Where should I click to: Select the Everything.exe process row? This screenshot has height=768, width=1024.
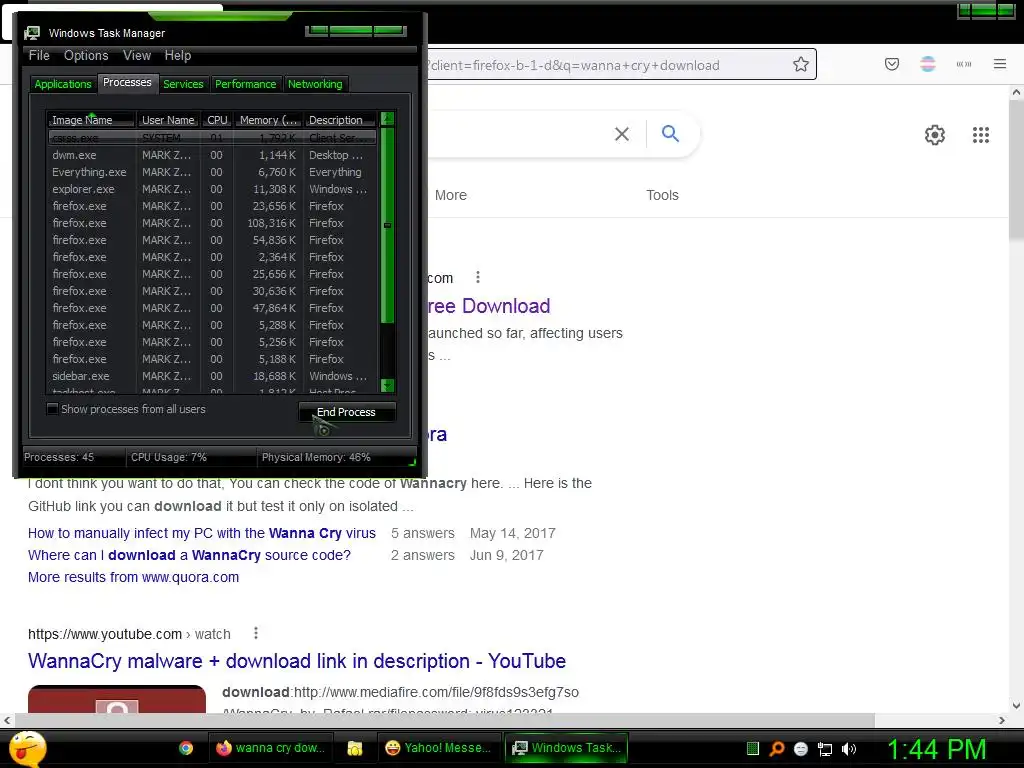click(211, 172)
